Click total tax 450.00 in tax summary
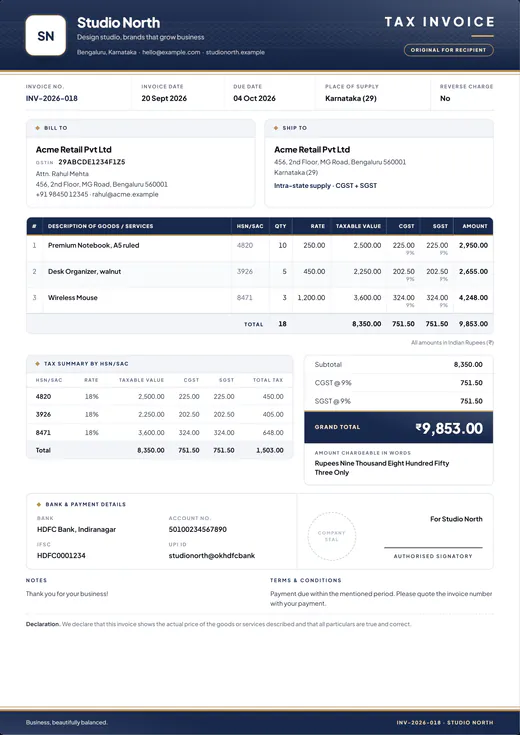Image resolution: width=520 pixels, height=735 pixels. (x=273, y=397)
